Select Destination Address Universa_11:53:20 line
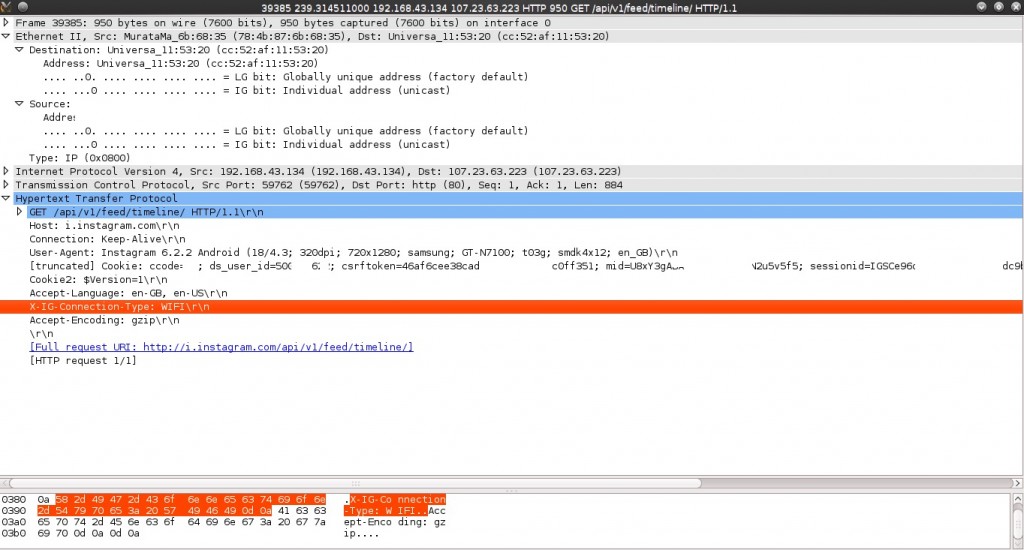 pos(181,63)
